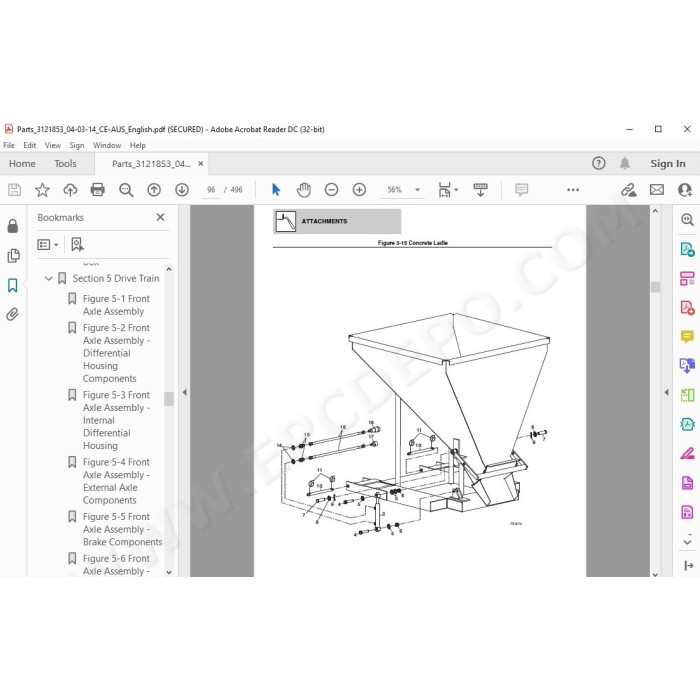Click the upload to cloud icon
700x700 pixels.
coord(70,190)
